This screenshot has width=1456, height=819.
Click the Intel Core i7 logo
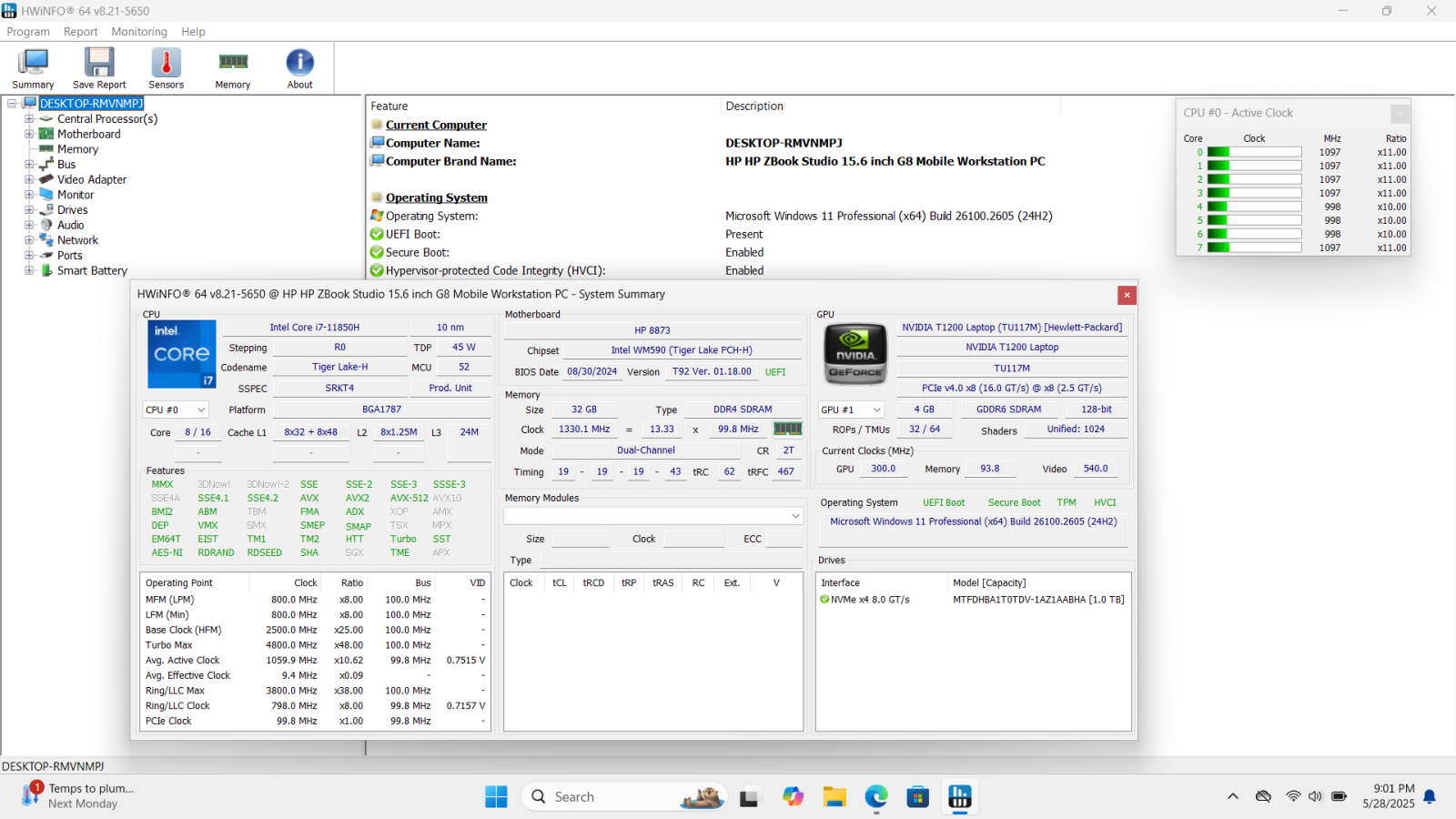[x=182, y=354]
